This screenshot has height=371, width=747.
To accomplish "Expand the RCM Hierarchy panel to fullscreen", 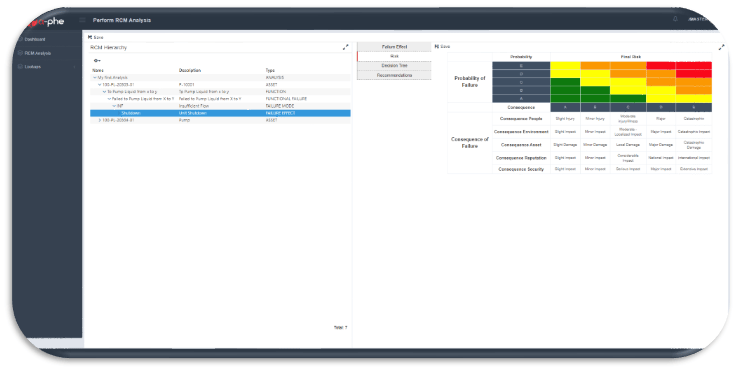I will pyautogui.click(x=345, y=47).
